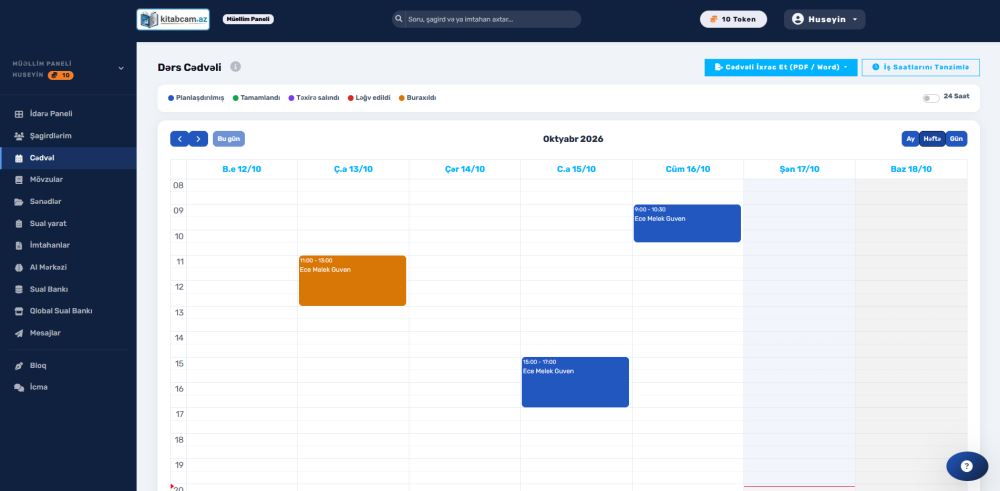Click the 10 Token button

[x=733, y=19]
